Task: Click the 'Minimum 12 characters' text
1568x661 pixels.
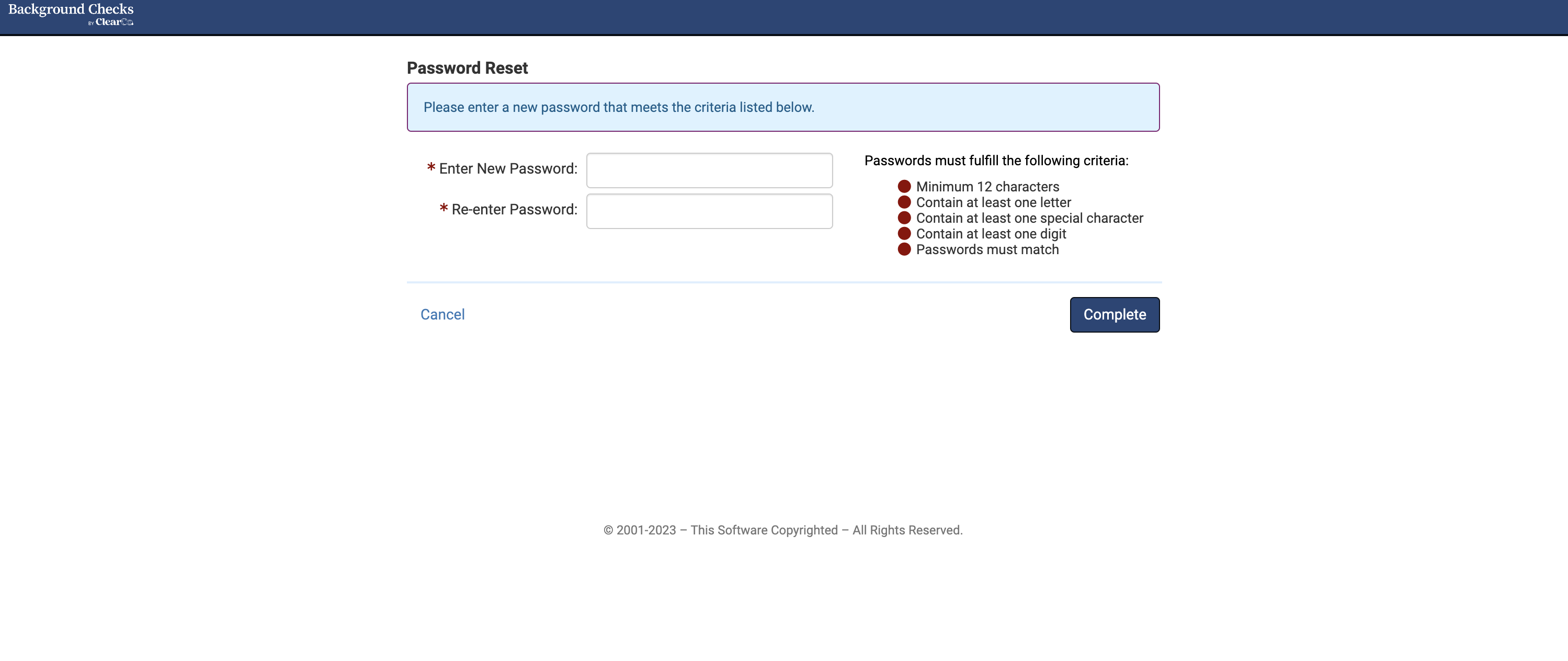Action: (x=987, y=187)
